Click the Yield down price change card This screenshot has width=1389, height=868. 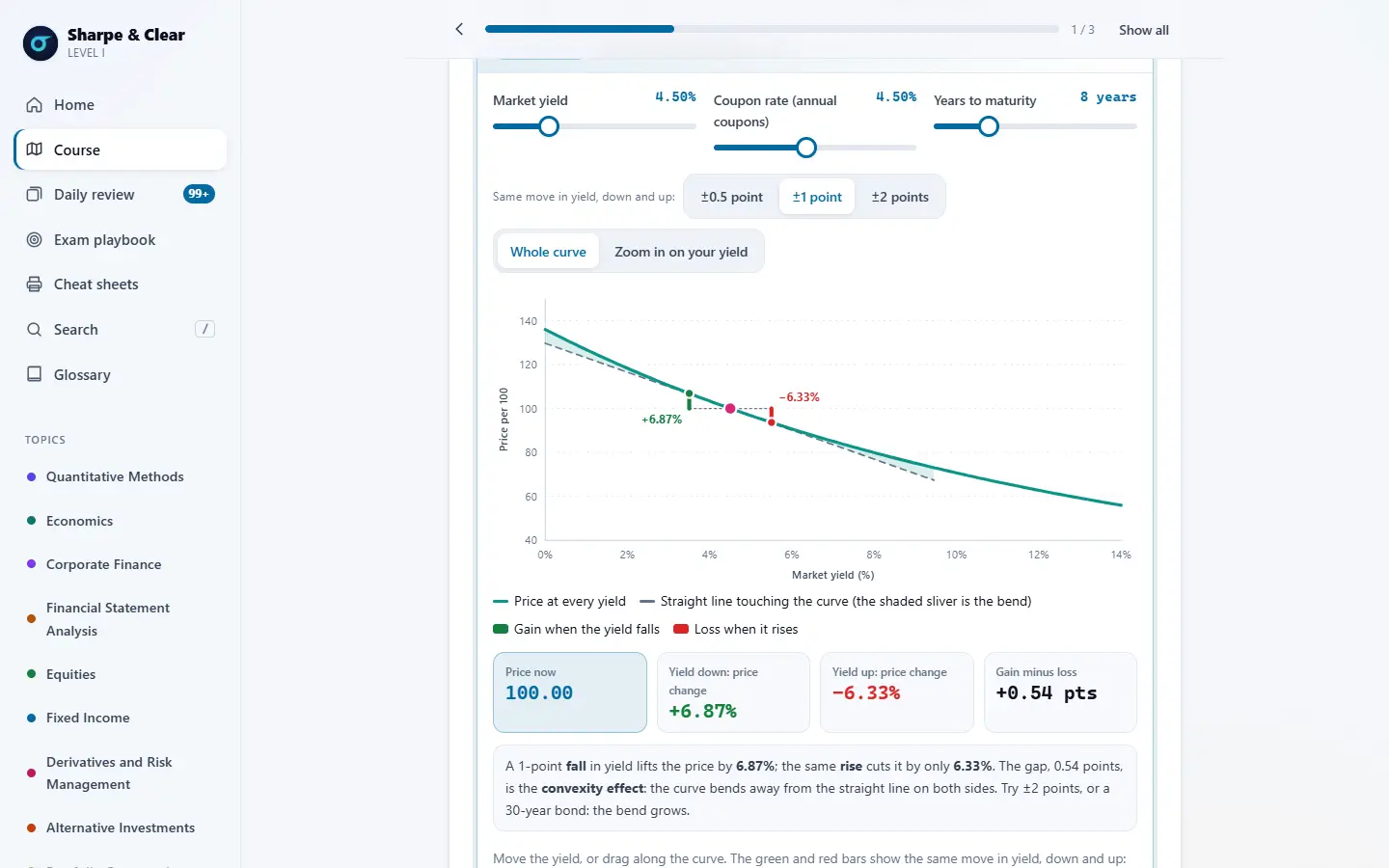[x=733, y=692]
